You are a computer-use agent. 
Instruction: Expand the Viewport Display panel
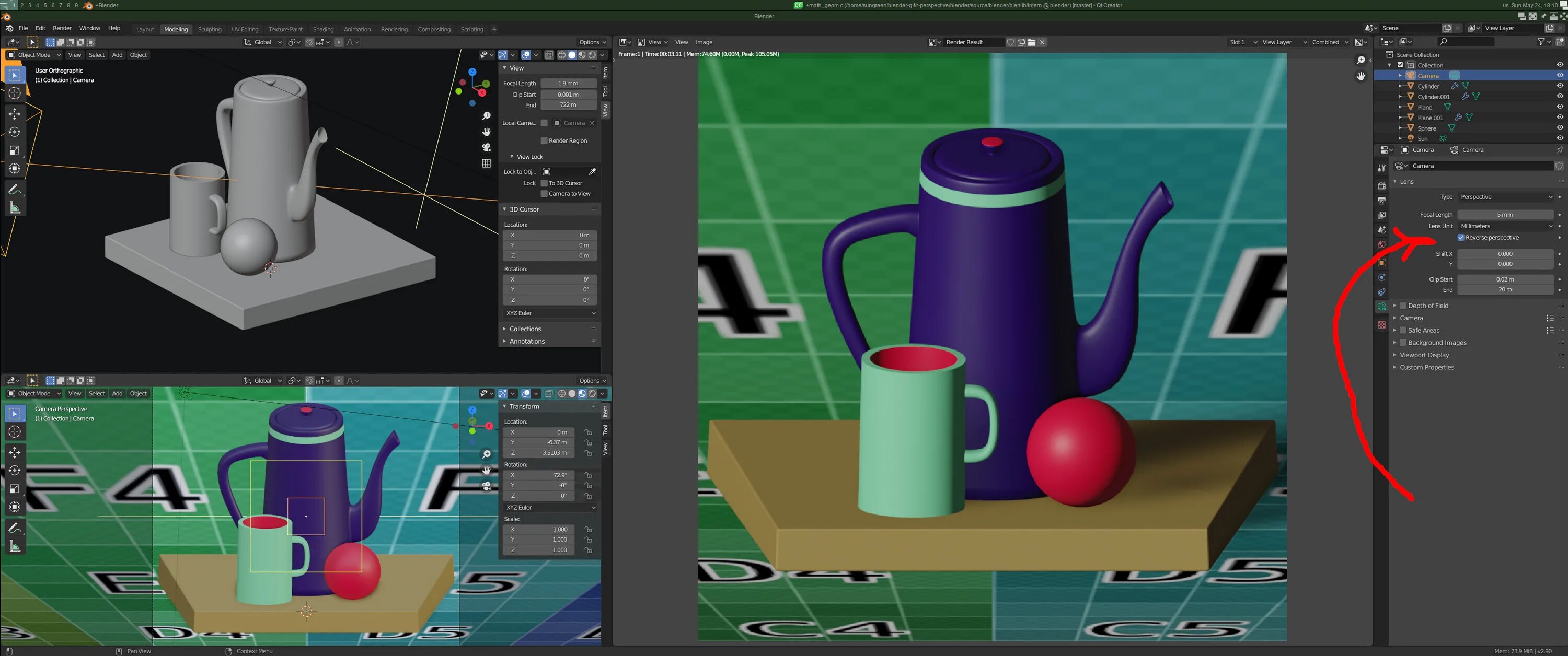(1424, 355)
